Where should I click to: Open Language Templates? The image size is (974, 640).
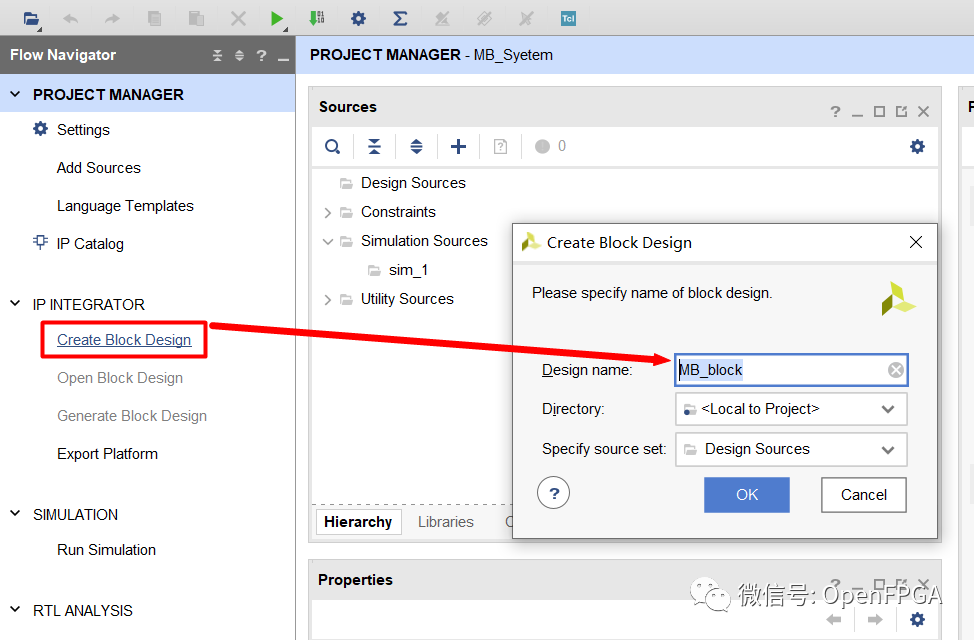[125, 206]
